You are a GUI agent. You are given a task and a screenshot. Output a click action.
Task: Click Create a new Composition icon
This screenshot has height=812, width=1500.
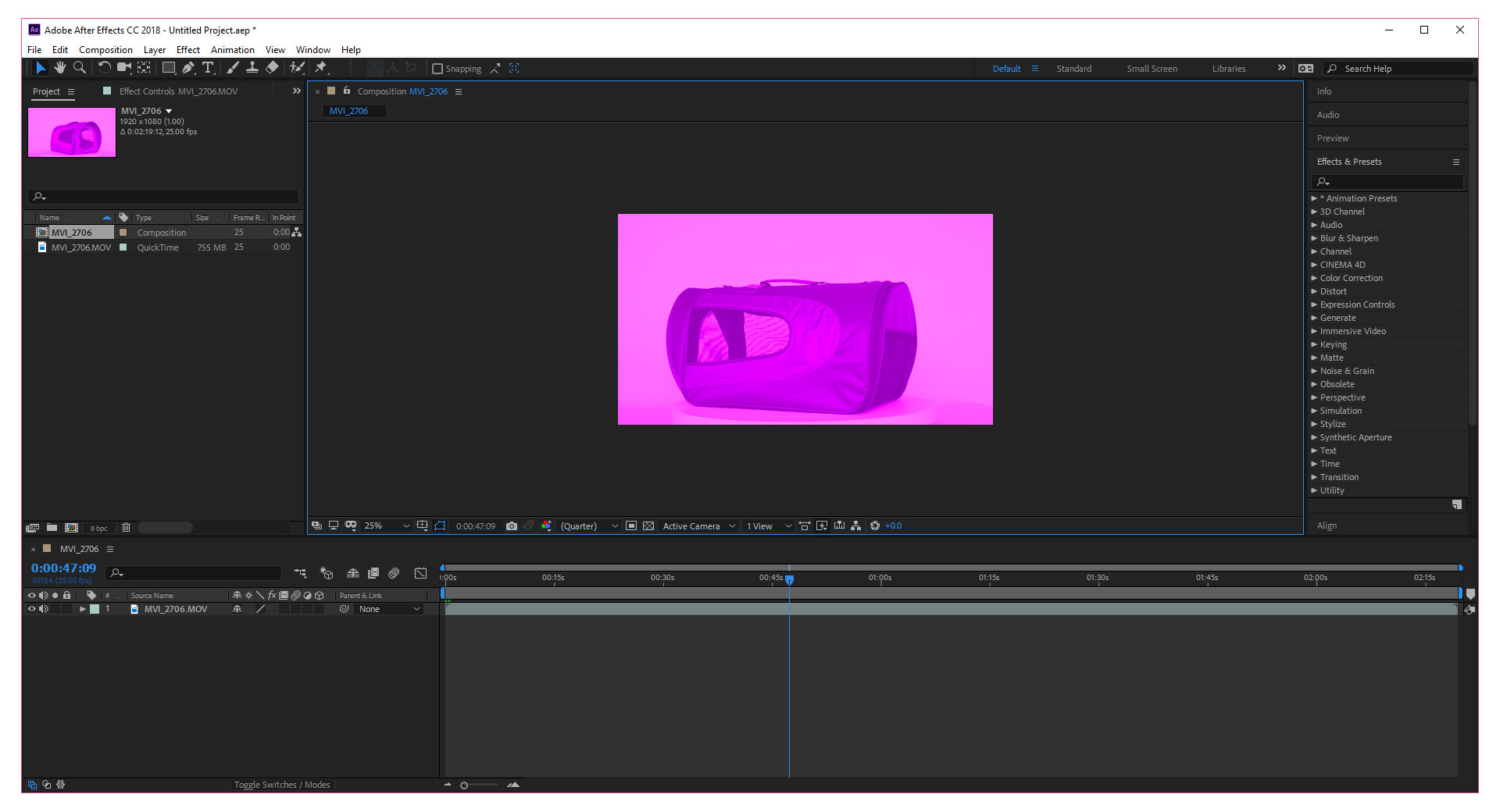click(x=71, y=528)
